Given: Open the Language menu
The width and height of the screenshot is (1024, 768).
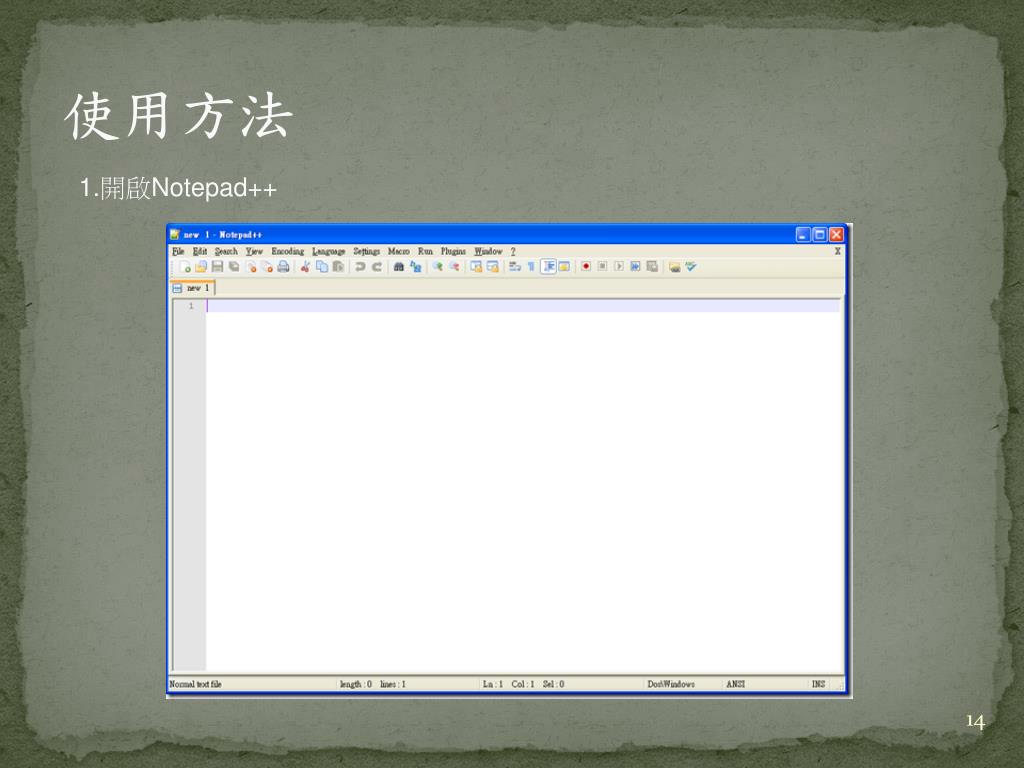Looking at the screenshot, I should click(328, 251).
